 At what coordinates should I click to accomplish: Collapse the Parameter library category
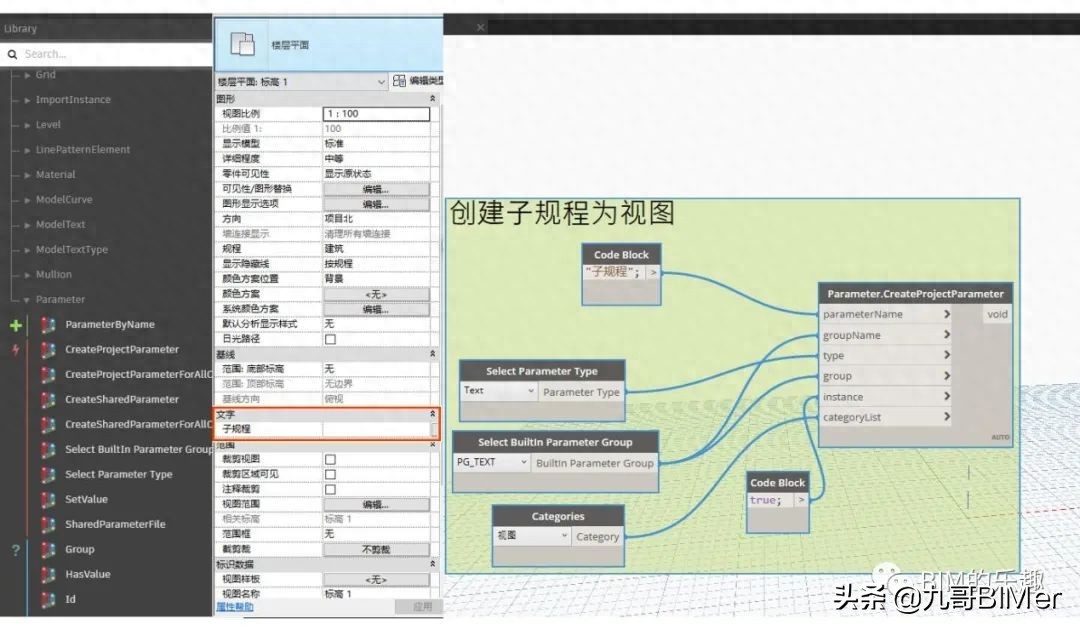point(27,300)
